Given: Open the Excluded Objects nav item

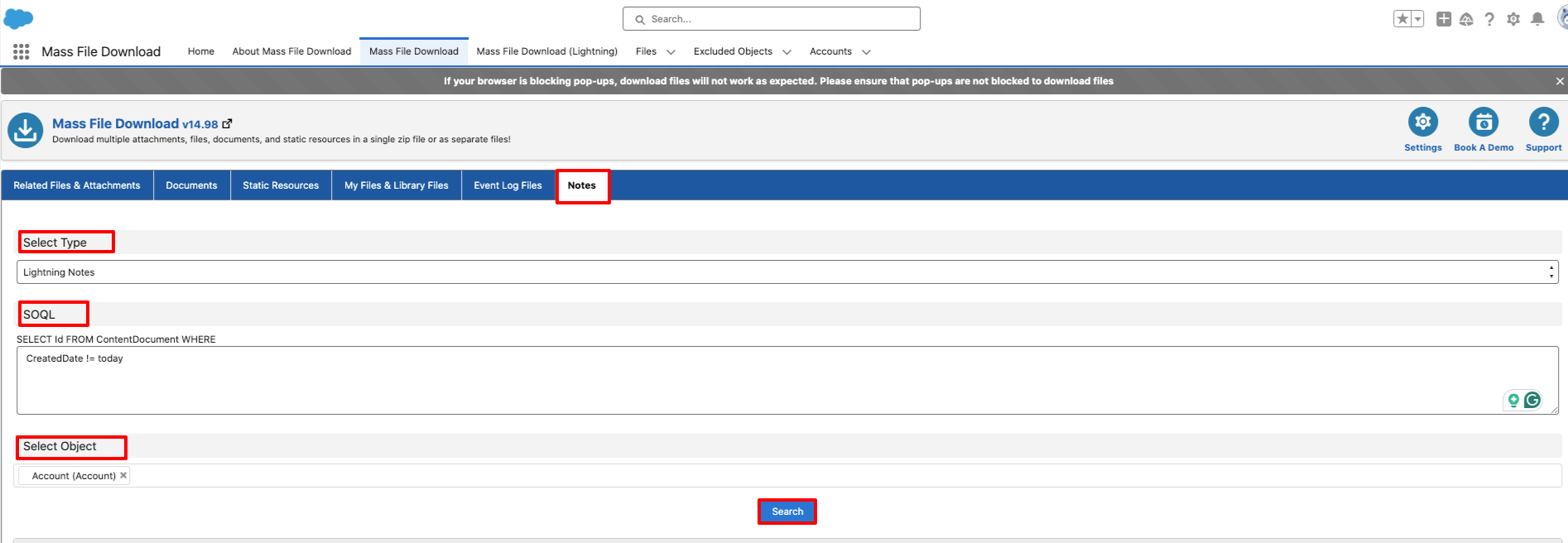Looking at the screenshot, I should tap(733, 51).
